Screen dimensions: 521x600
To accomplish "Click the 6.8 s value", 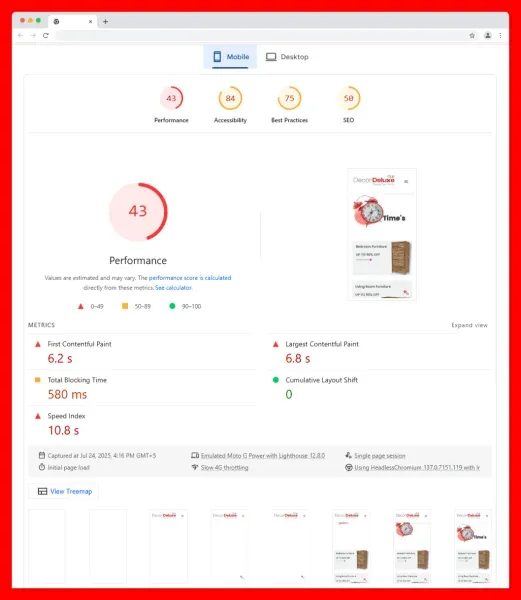I will tap(298, 359).
